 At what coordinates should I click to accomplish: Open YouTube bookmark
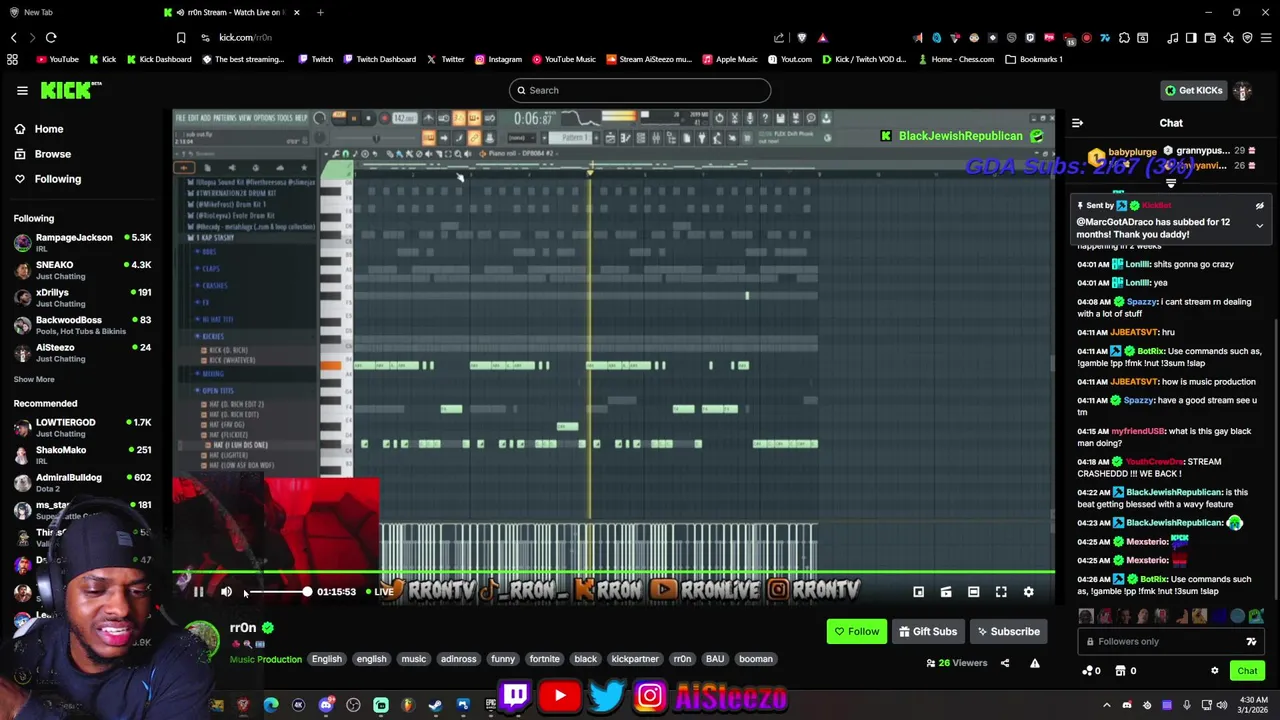pos(57,59)
